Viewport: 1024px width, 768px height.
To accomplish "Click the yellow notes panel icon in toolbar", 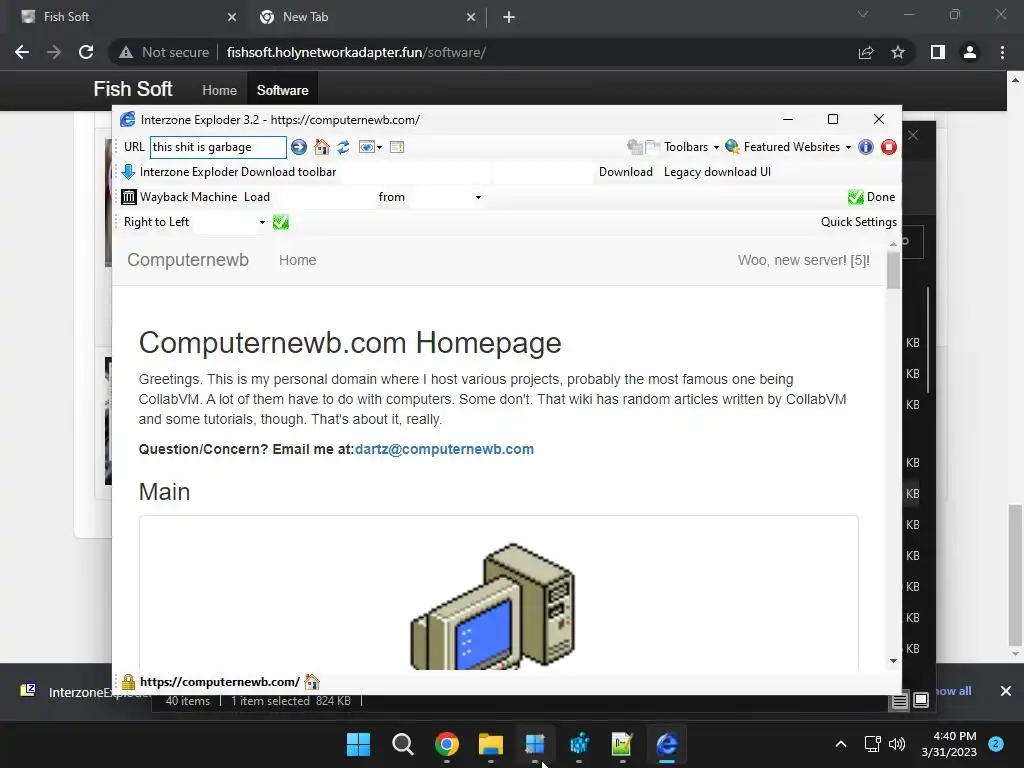I will click(x=396, y=147).
